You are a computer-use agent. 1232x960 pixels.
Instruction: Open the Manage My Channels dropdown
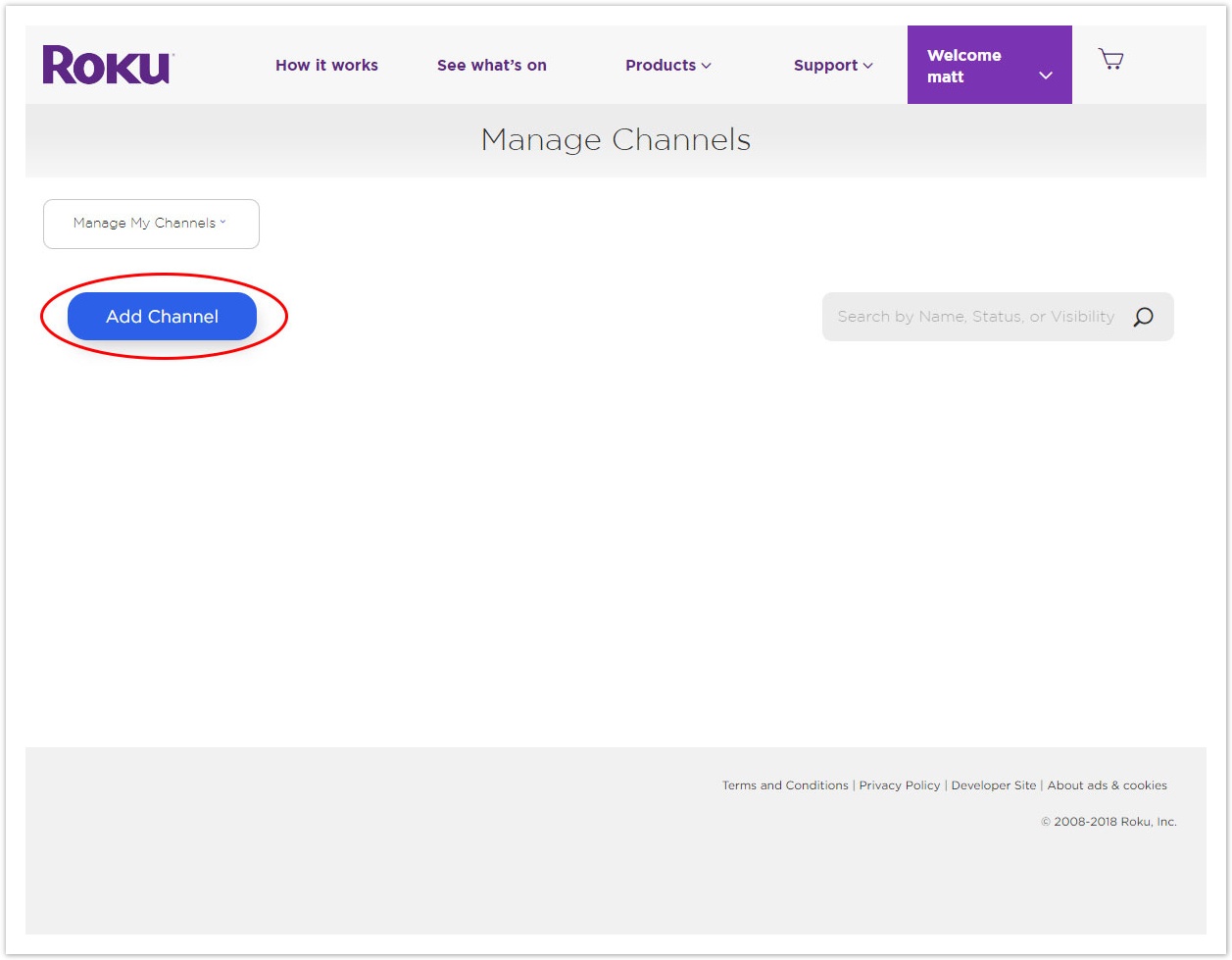(x=151, y=224)
